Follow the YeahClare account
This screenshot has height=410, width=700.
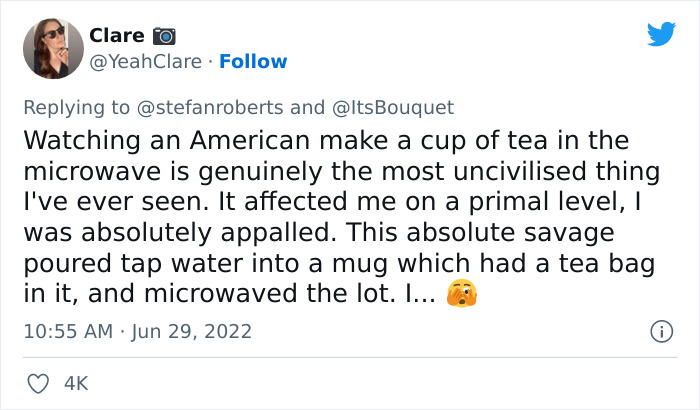[x=253, y=62]
